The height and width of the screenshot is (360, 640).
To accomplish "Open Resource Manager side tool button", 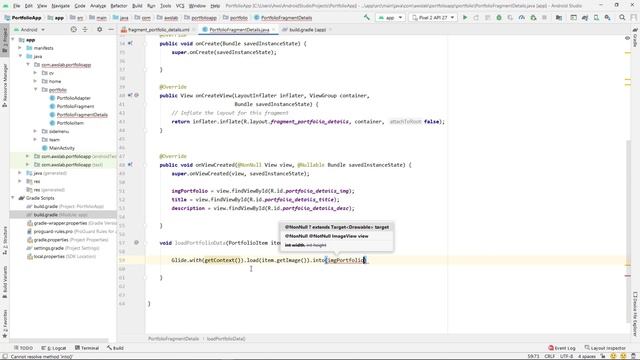I will [x=4, y=85].
